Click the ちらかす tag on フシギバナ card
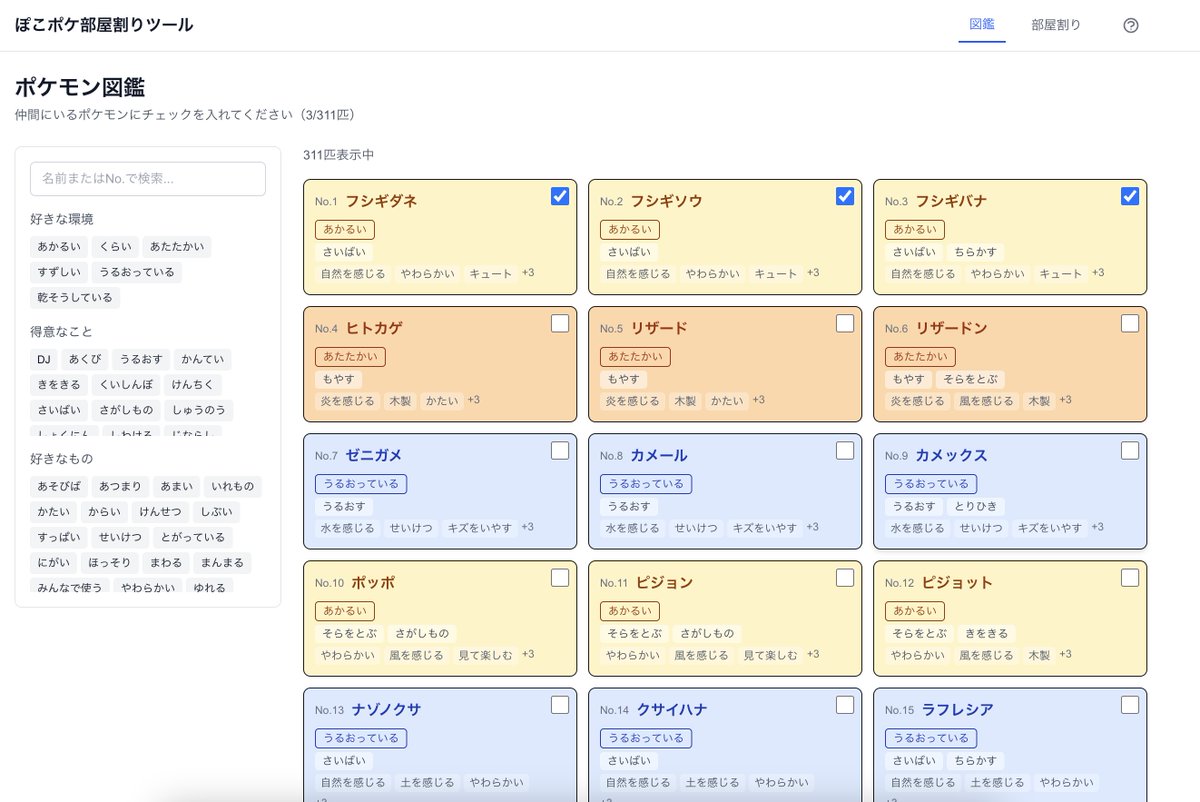 [976, 252]
